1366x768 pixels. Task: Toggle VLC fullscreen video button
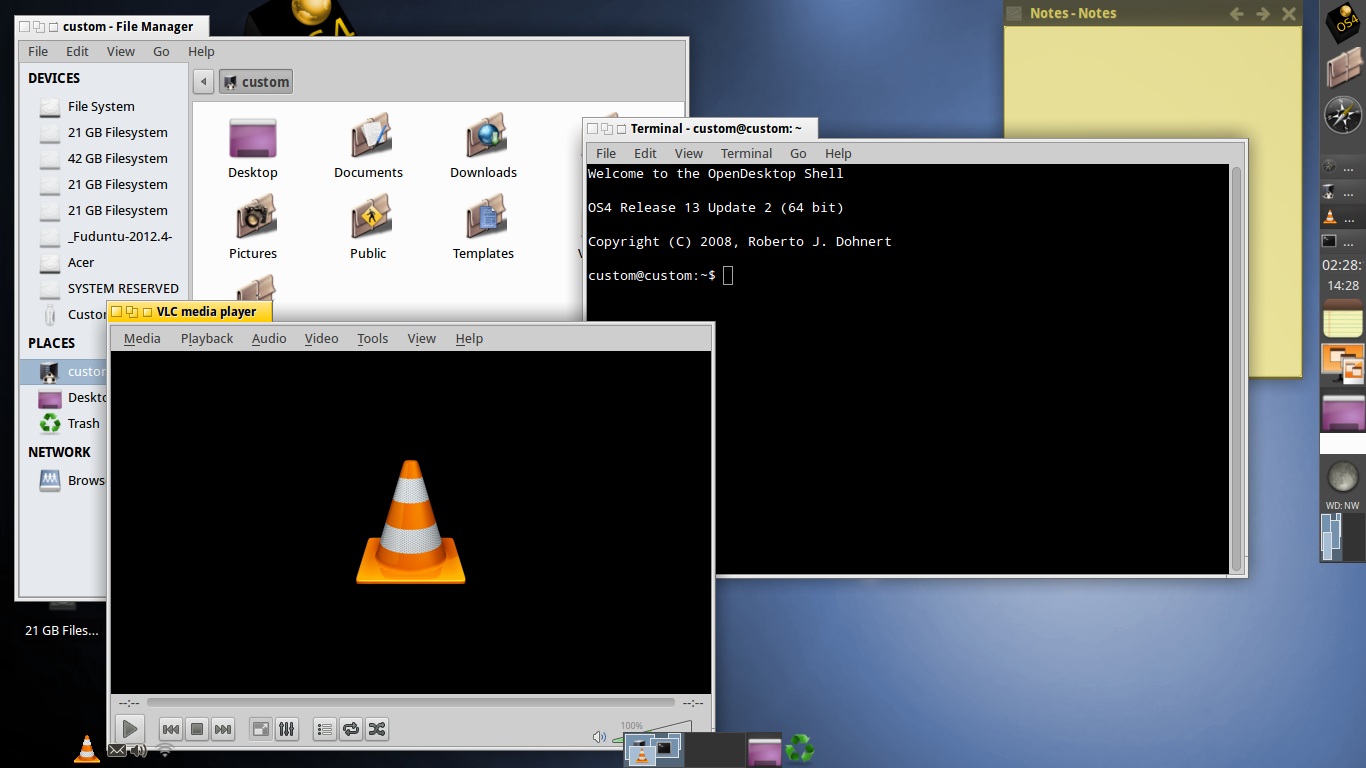[260, 730]
